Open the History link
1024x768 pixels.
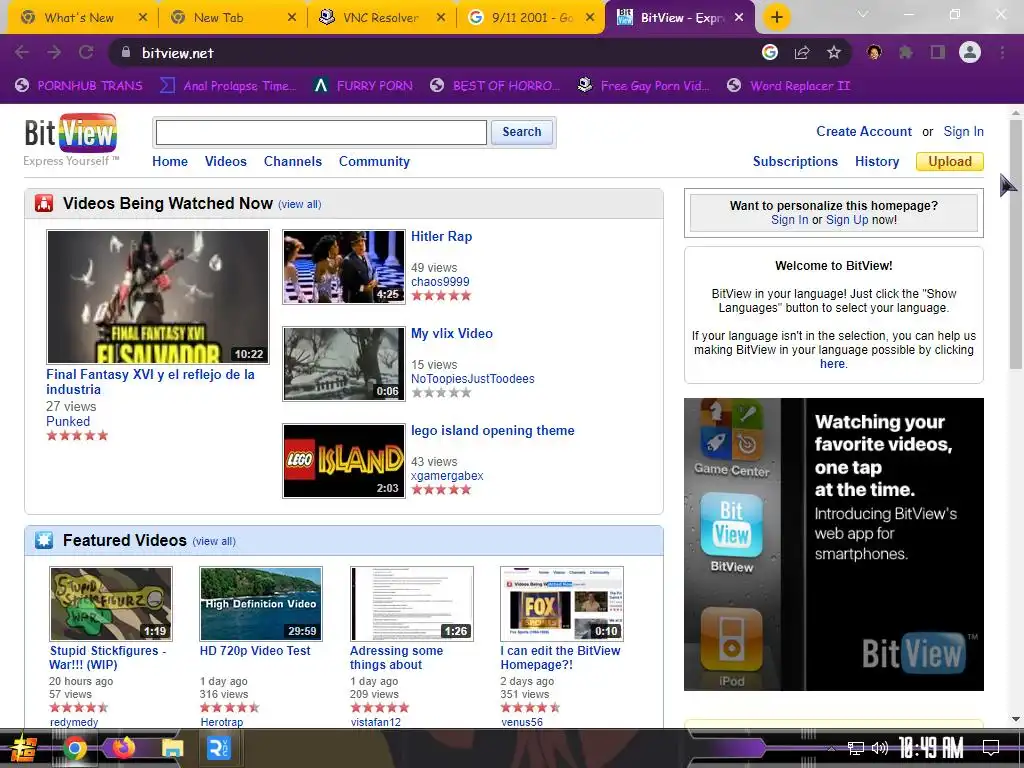coord(877,161)
